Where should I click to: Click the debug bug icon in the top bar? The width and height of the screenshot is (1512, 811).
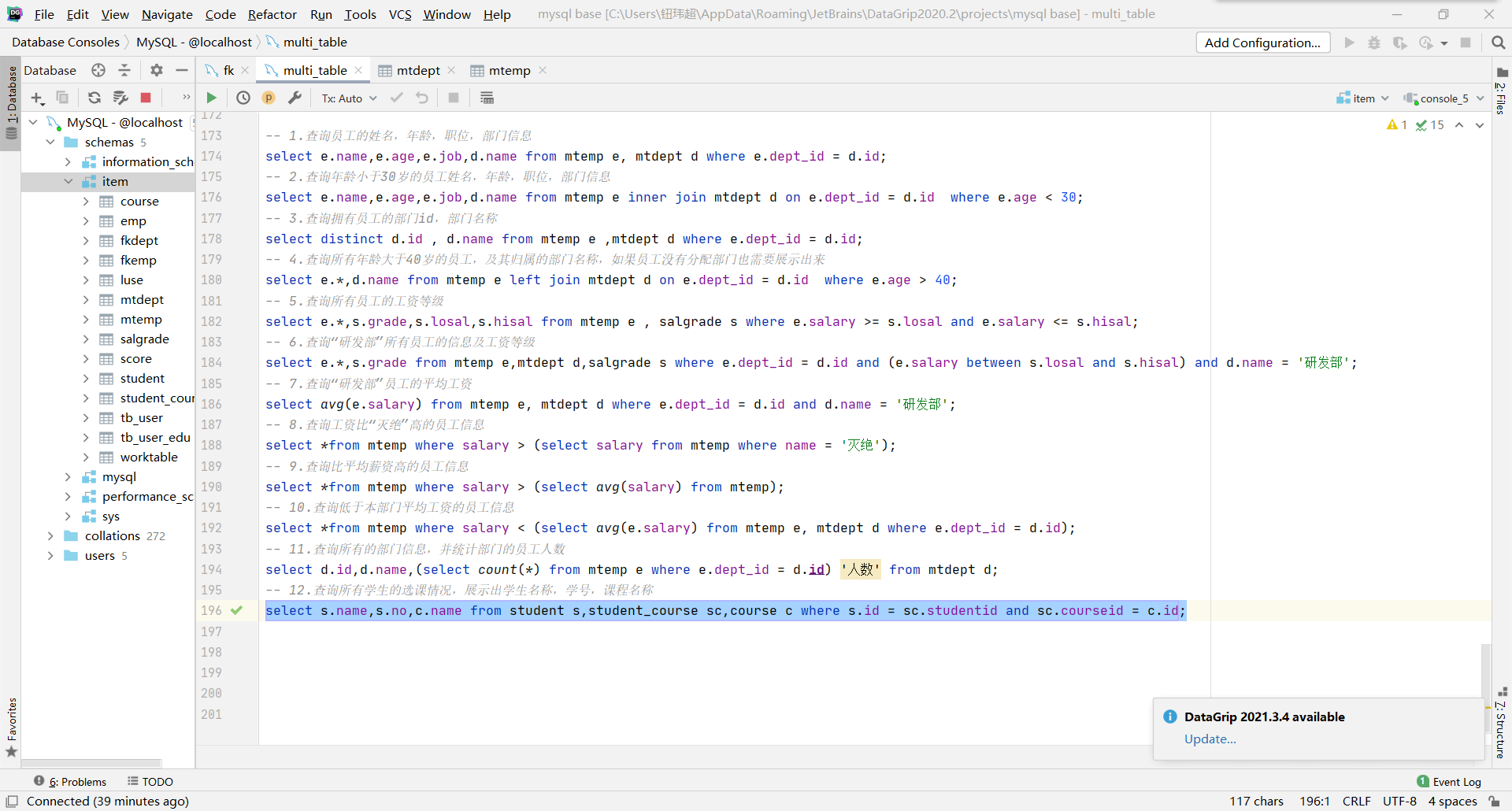1374,43
